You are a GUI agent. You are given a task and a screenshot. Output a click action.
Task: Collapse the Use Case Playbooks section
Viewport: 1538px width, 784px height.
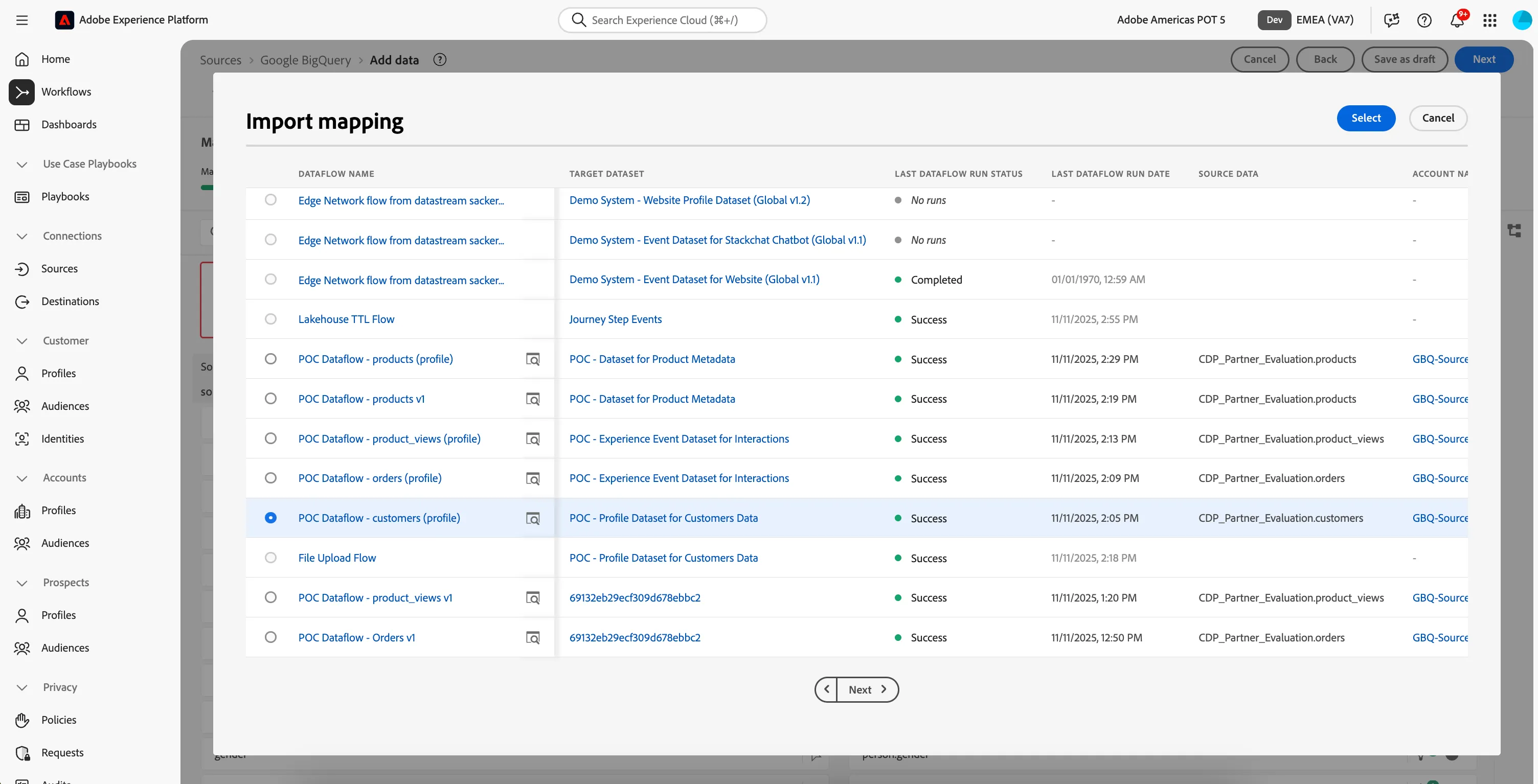pos(22,164)
